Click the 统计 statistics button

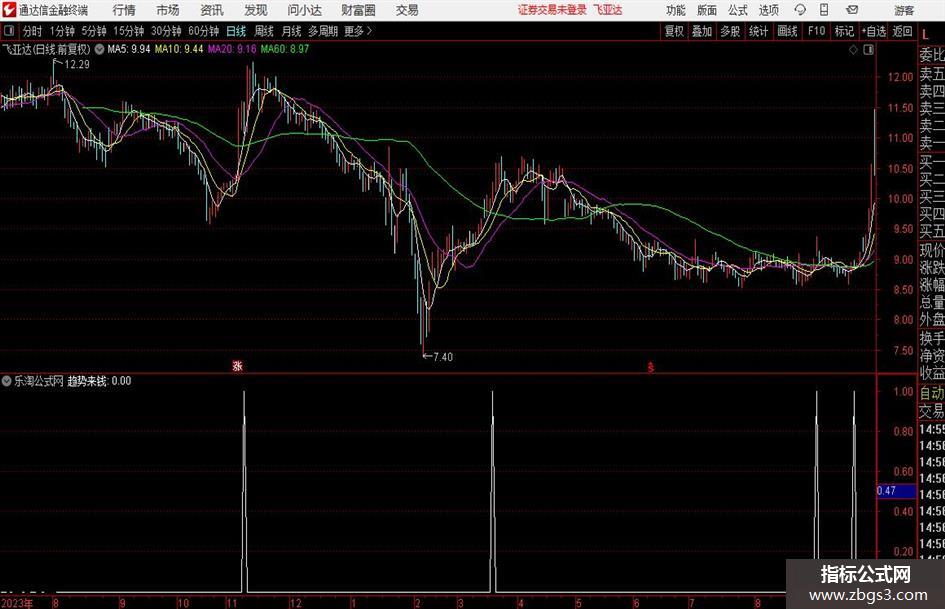[x=758, y=31]
